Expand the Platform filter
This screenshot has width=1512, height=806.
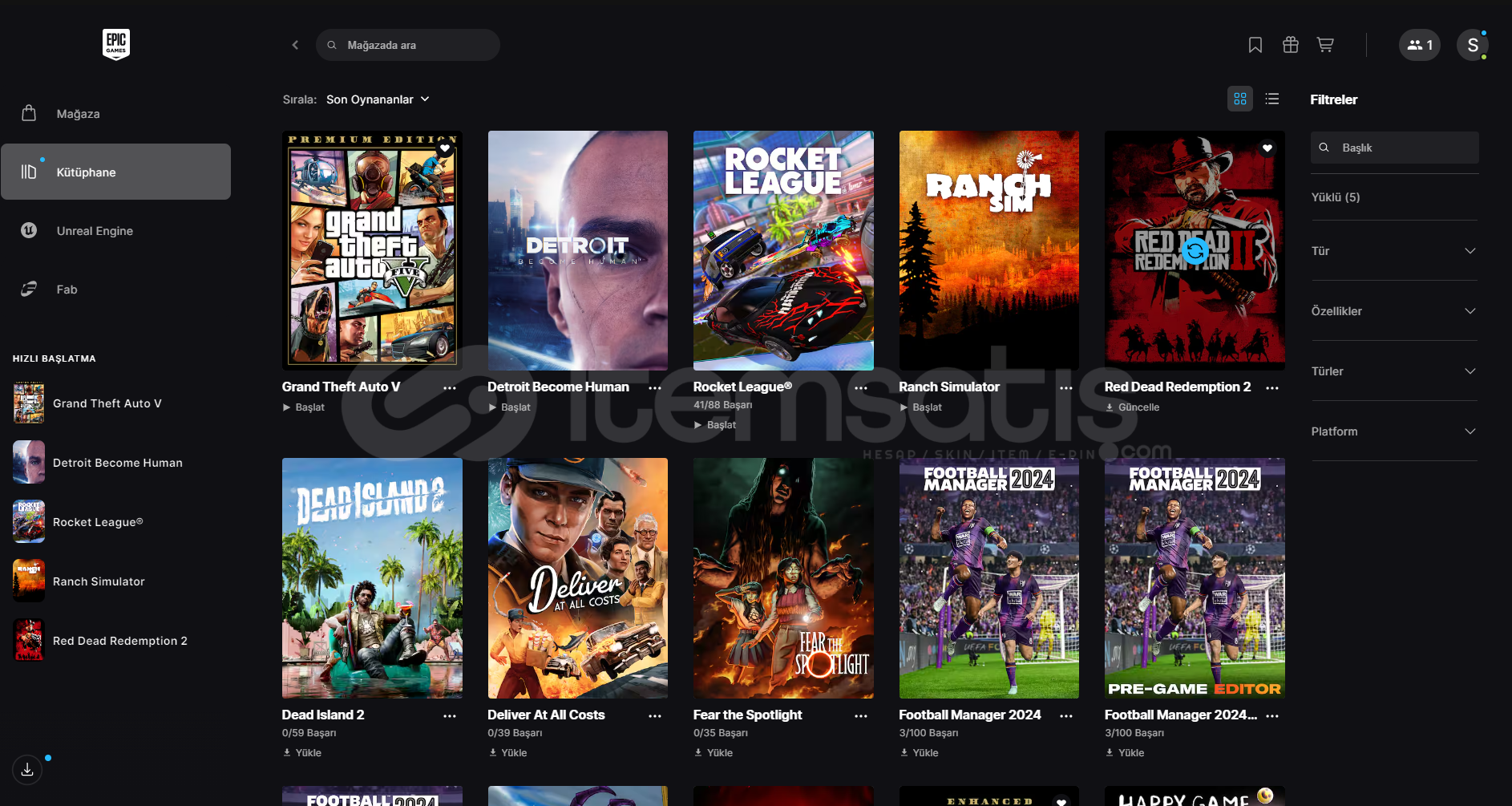coord(1394,431)
